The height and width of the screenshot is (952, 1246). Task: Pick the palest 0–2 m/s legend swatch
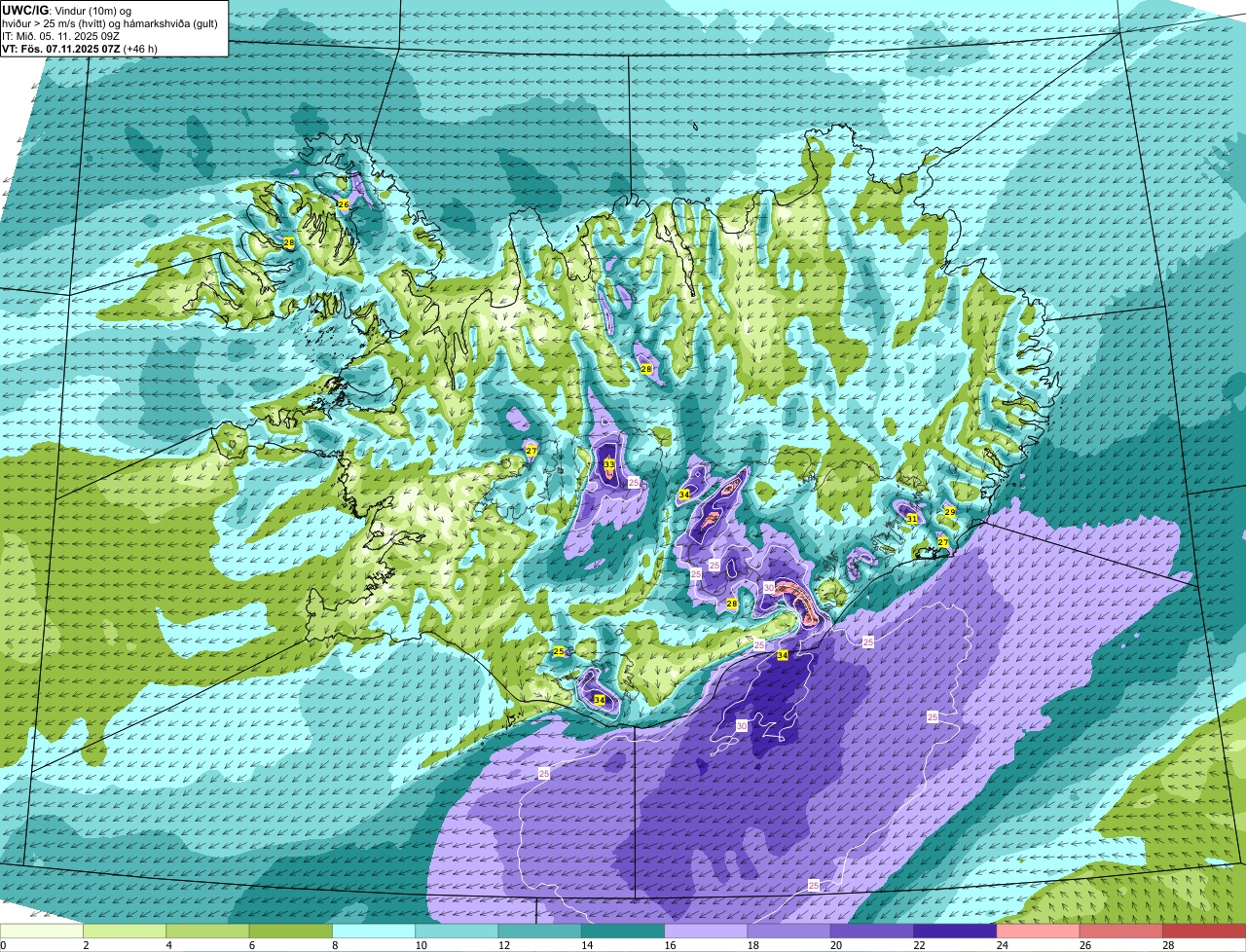point(42,932)
